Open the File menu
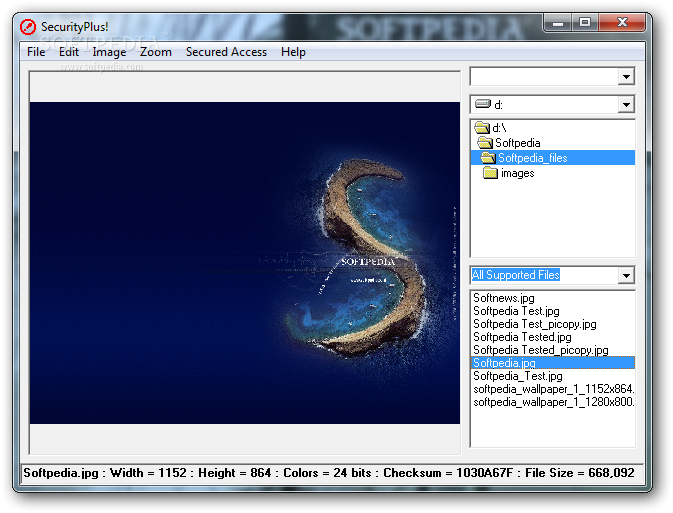The image size is (673, 513). (36, 52)
